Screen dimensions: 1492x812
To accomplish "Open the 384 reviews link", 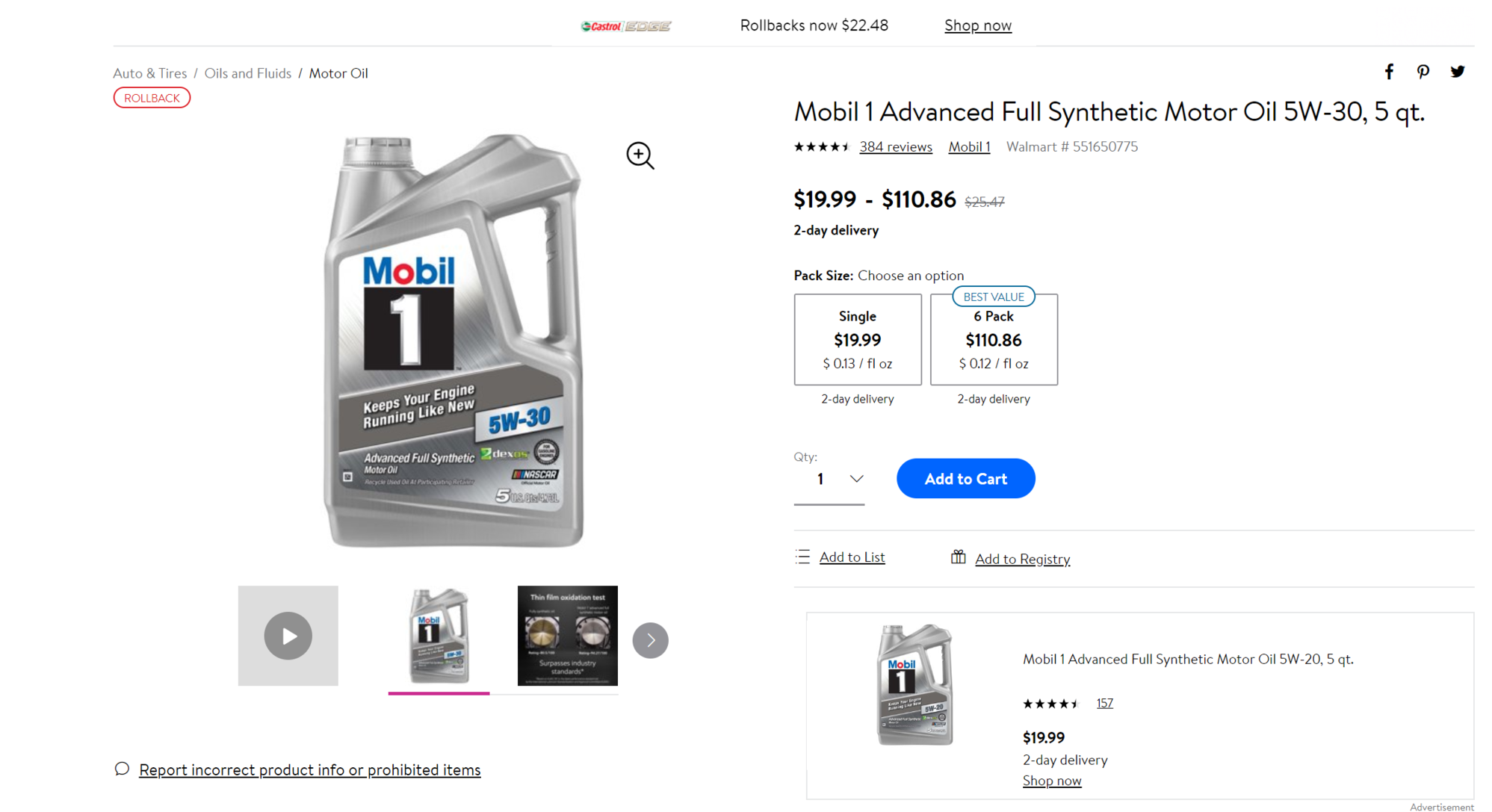I will coord(895,146).
